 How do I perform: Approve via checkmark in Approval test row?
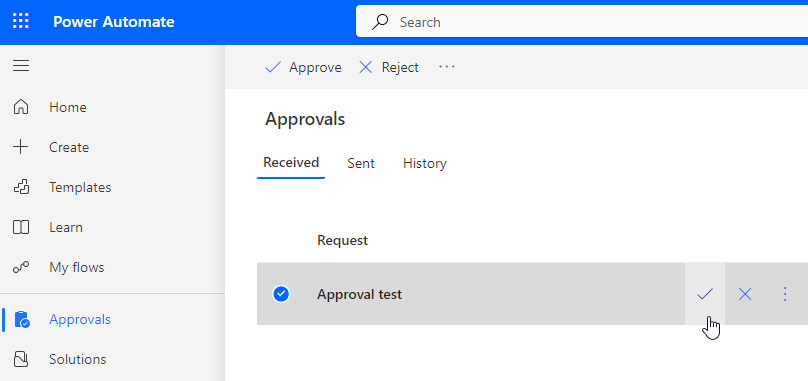pos(704,294)
